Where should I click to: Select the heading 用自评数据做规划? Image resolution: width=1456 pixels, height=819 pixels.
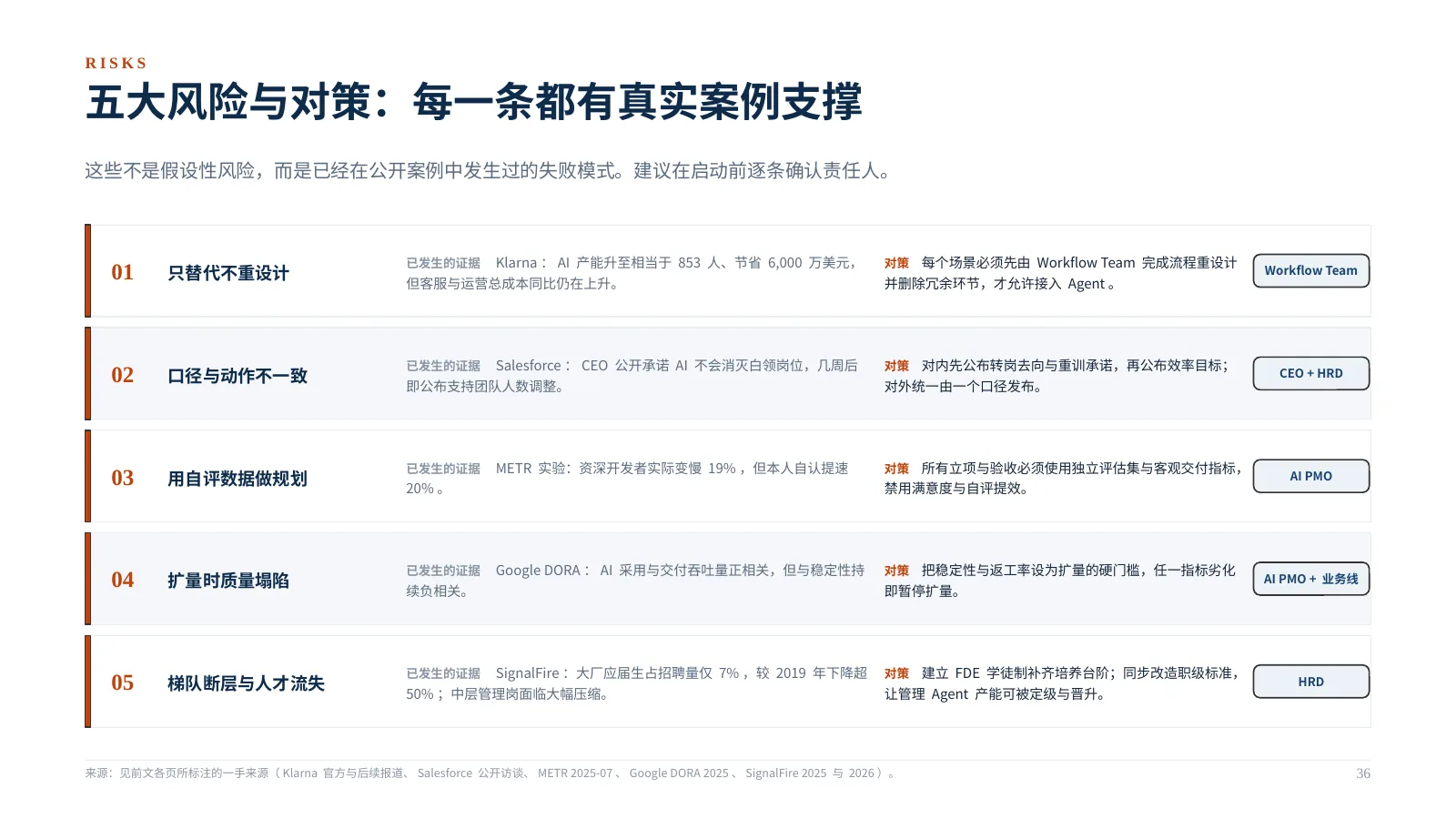point(238,479)
